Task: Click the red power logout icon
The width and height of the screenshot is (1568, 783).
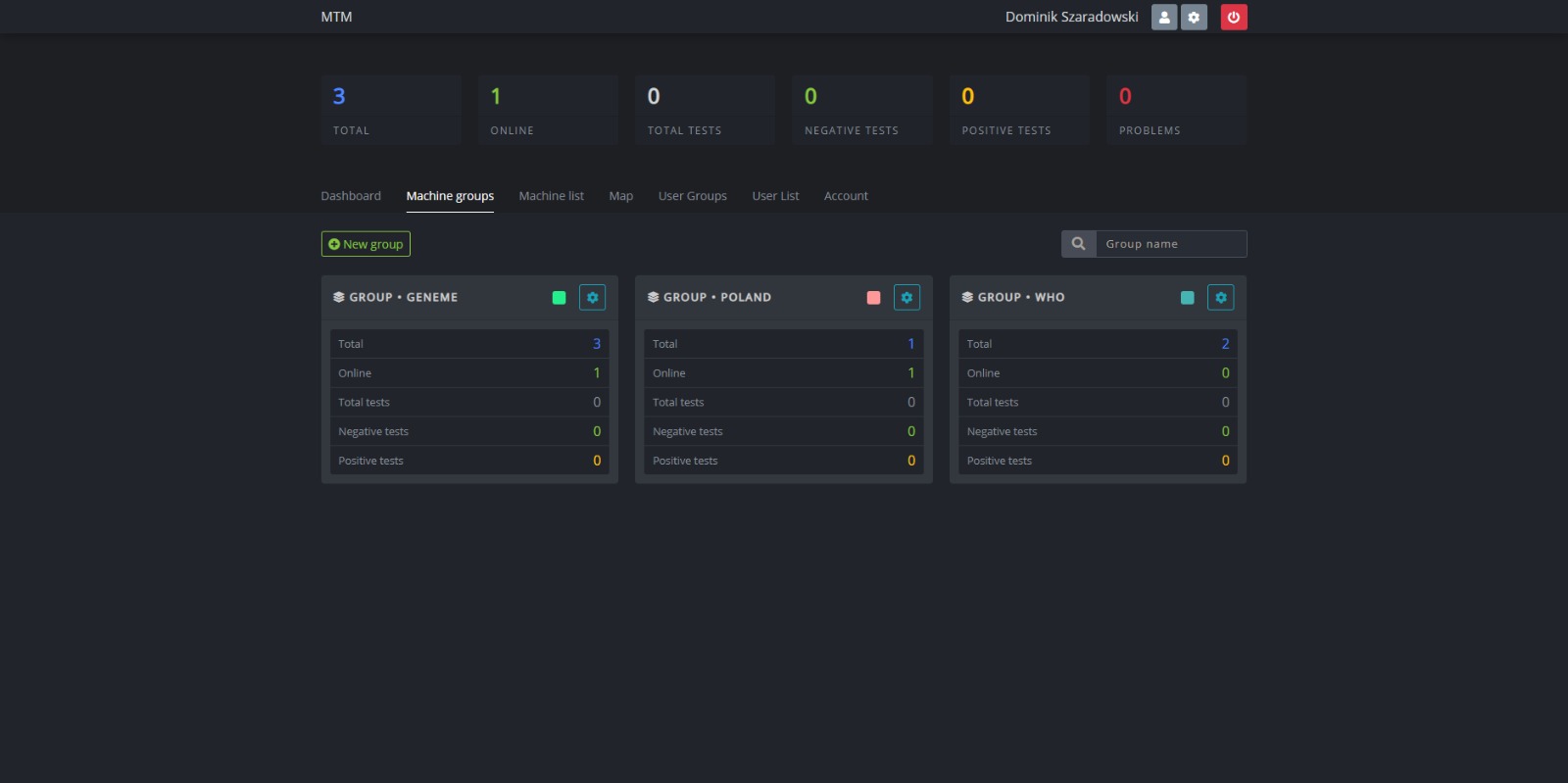Action: coord(1234,17)
